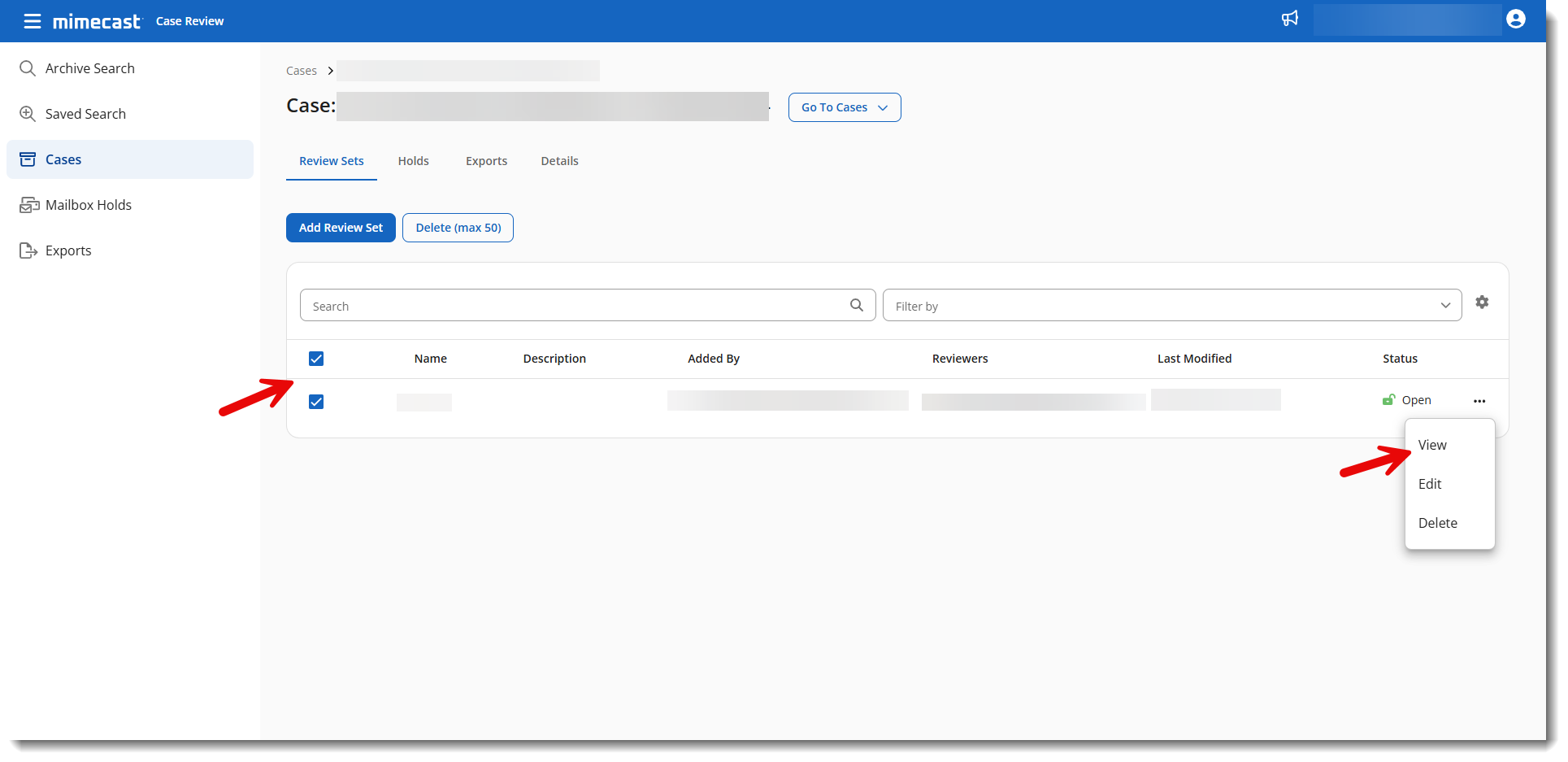Click the Add Review Set button
The height and width of the screenshot is (762, 1568).
341,228
